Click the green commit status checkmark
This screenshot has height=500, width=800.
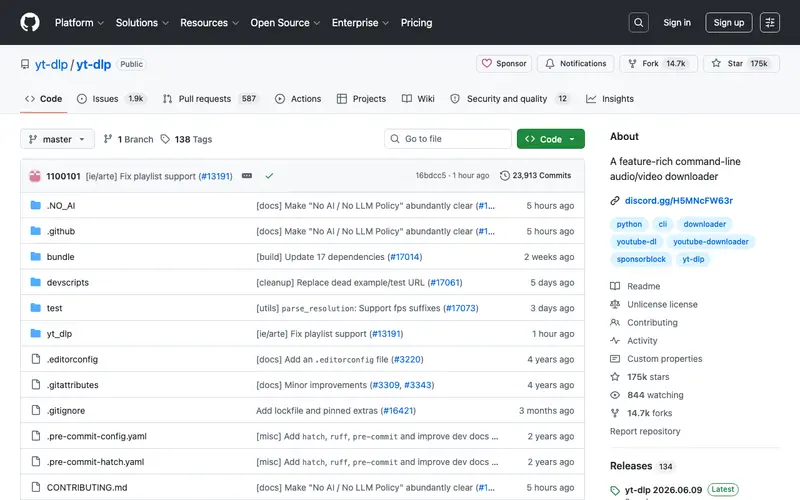[x=269, y=176]
